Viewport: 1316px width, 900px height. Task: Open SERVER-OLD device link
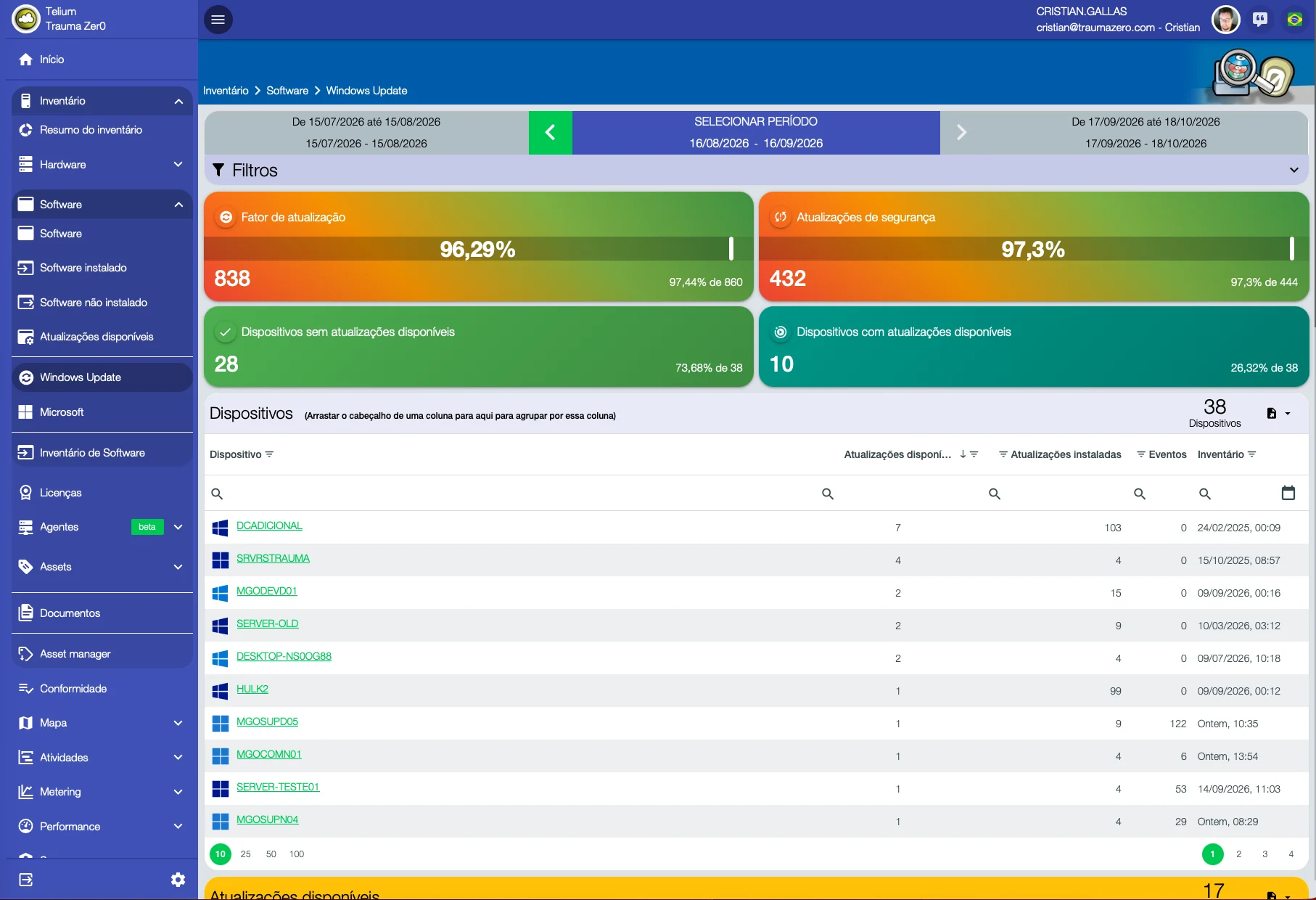pos(268,624)
